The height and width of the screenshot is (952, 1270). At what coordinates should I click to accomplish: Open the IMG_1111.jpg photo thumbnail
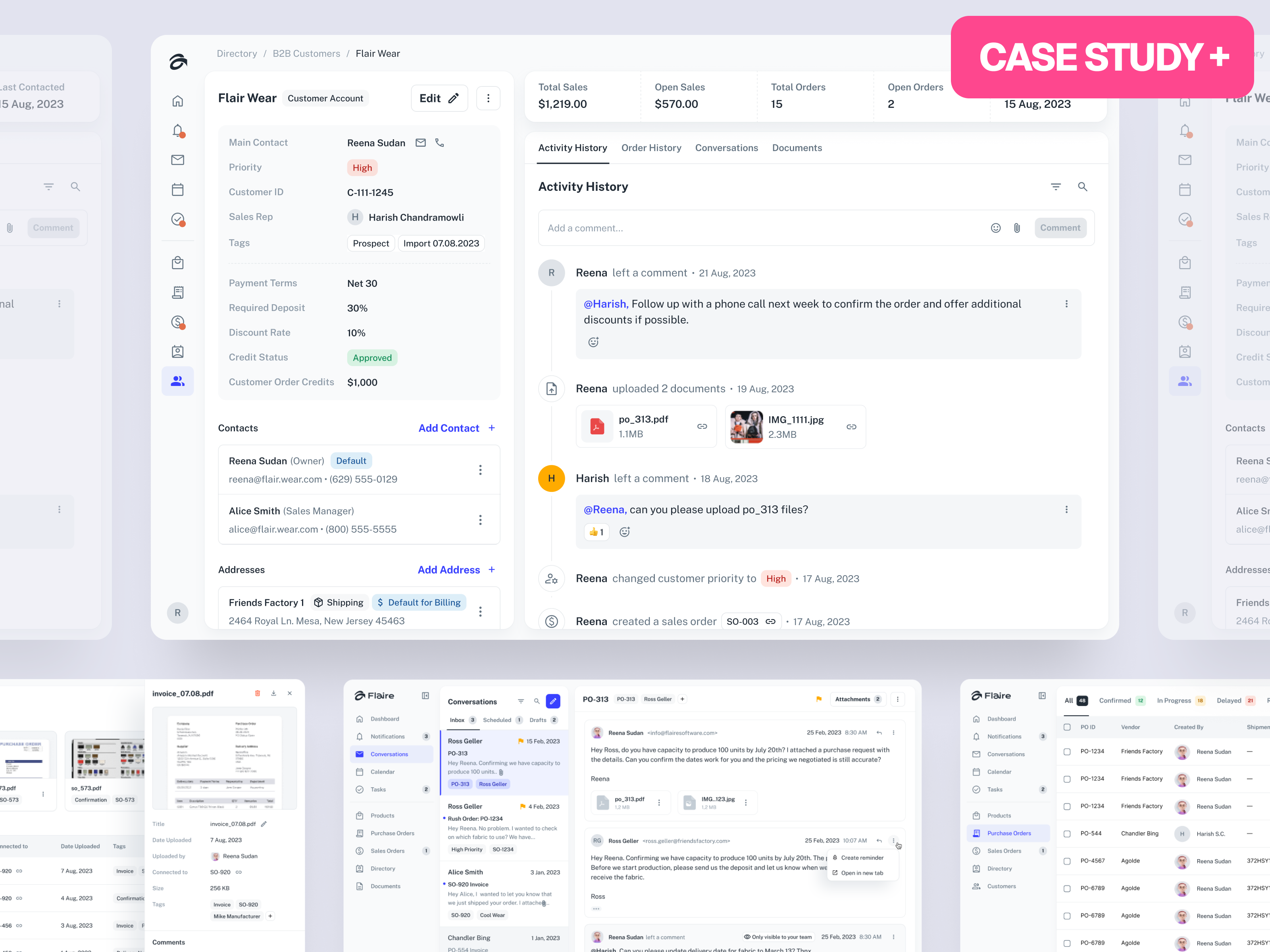(x=747, y=427)
